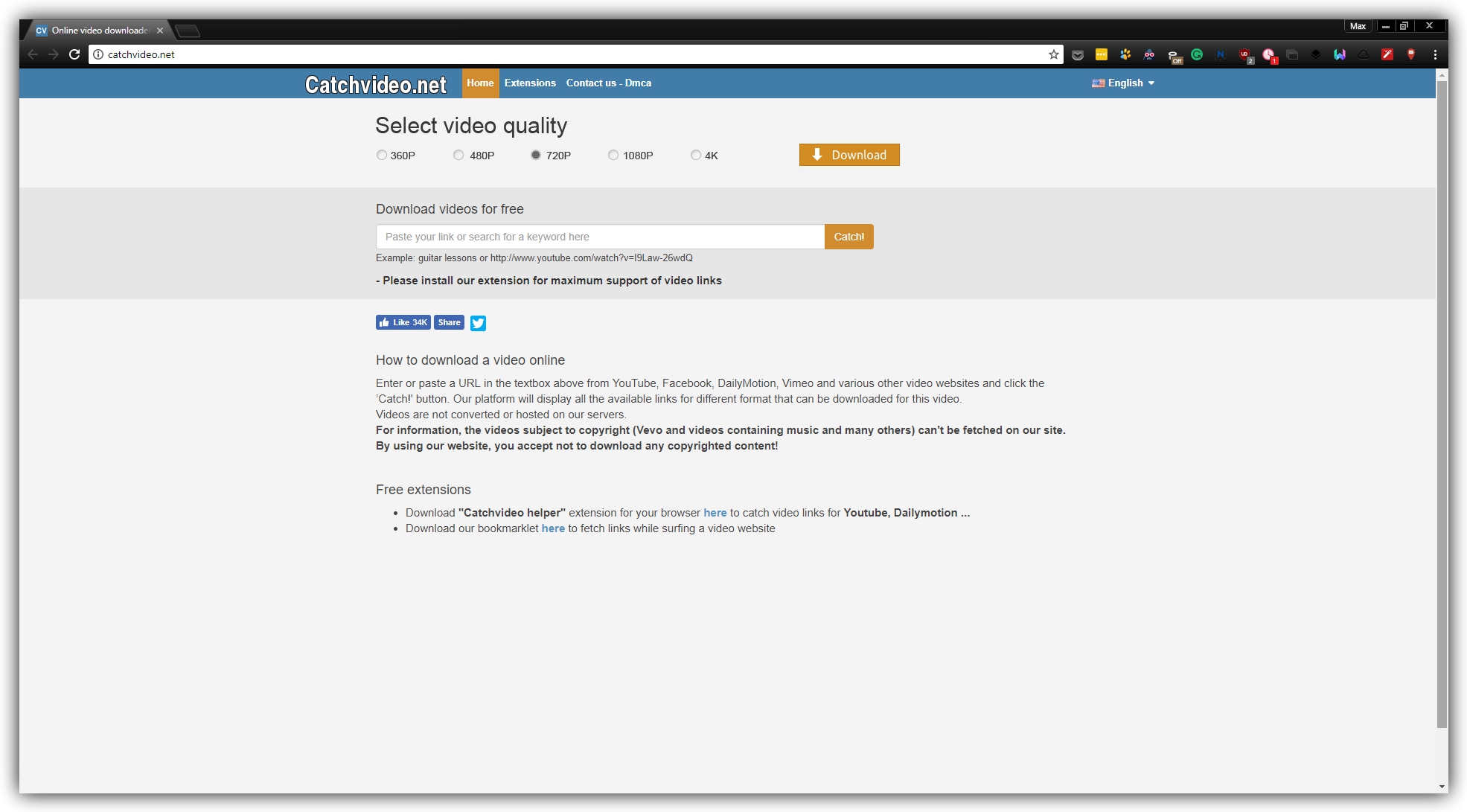Click the Pocket extension icon
The width and height of the screenshot is (1467, 812).
[1077, 54]
